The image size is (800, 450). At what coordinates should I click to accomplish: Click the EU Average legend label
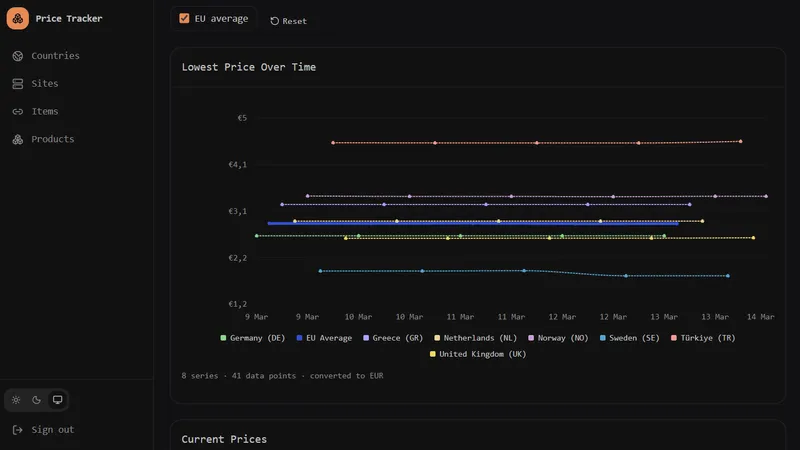329,338
